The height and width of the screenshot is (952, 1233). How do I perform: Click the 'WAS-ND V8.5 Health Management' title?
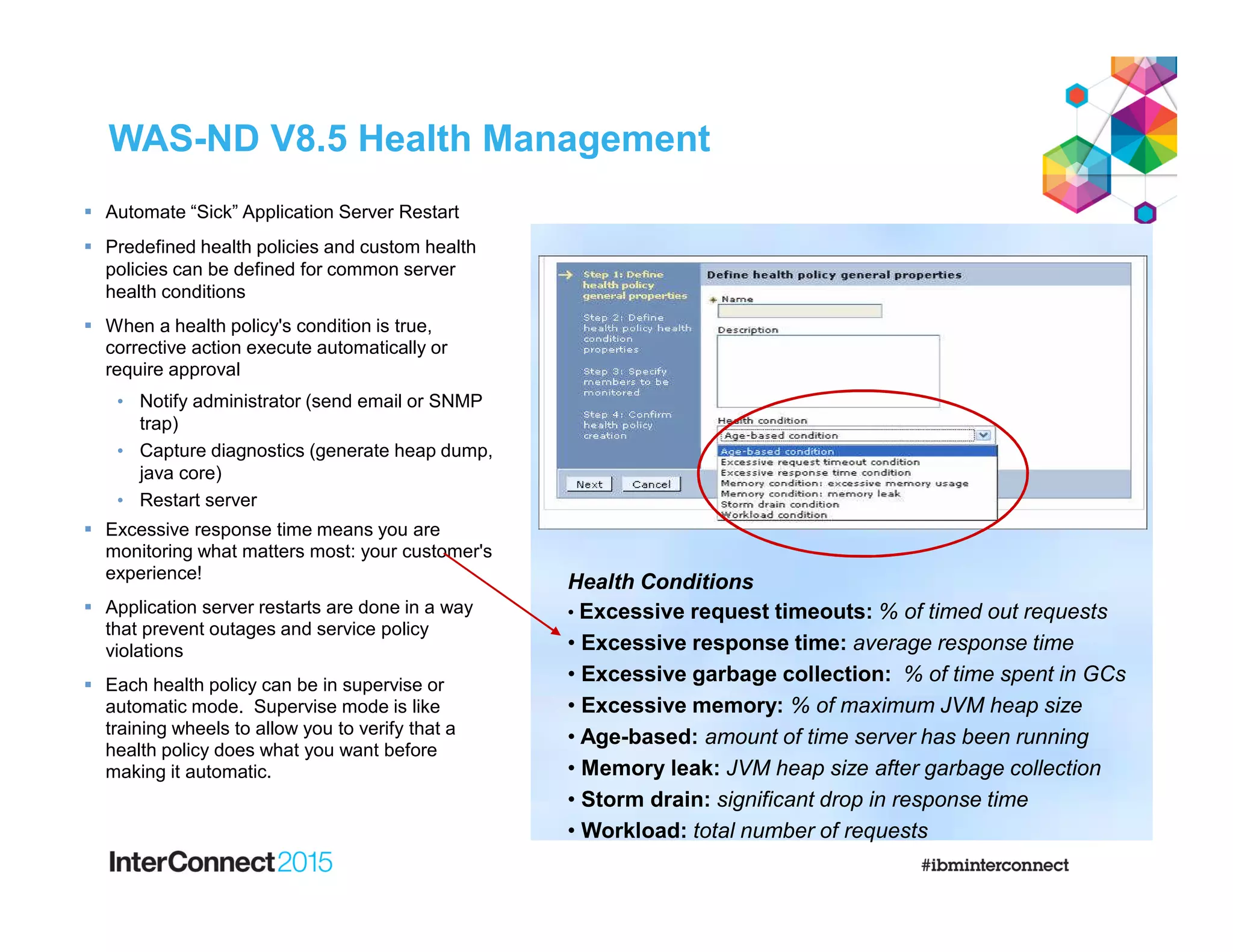click(x=409, y=139)
